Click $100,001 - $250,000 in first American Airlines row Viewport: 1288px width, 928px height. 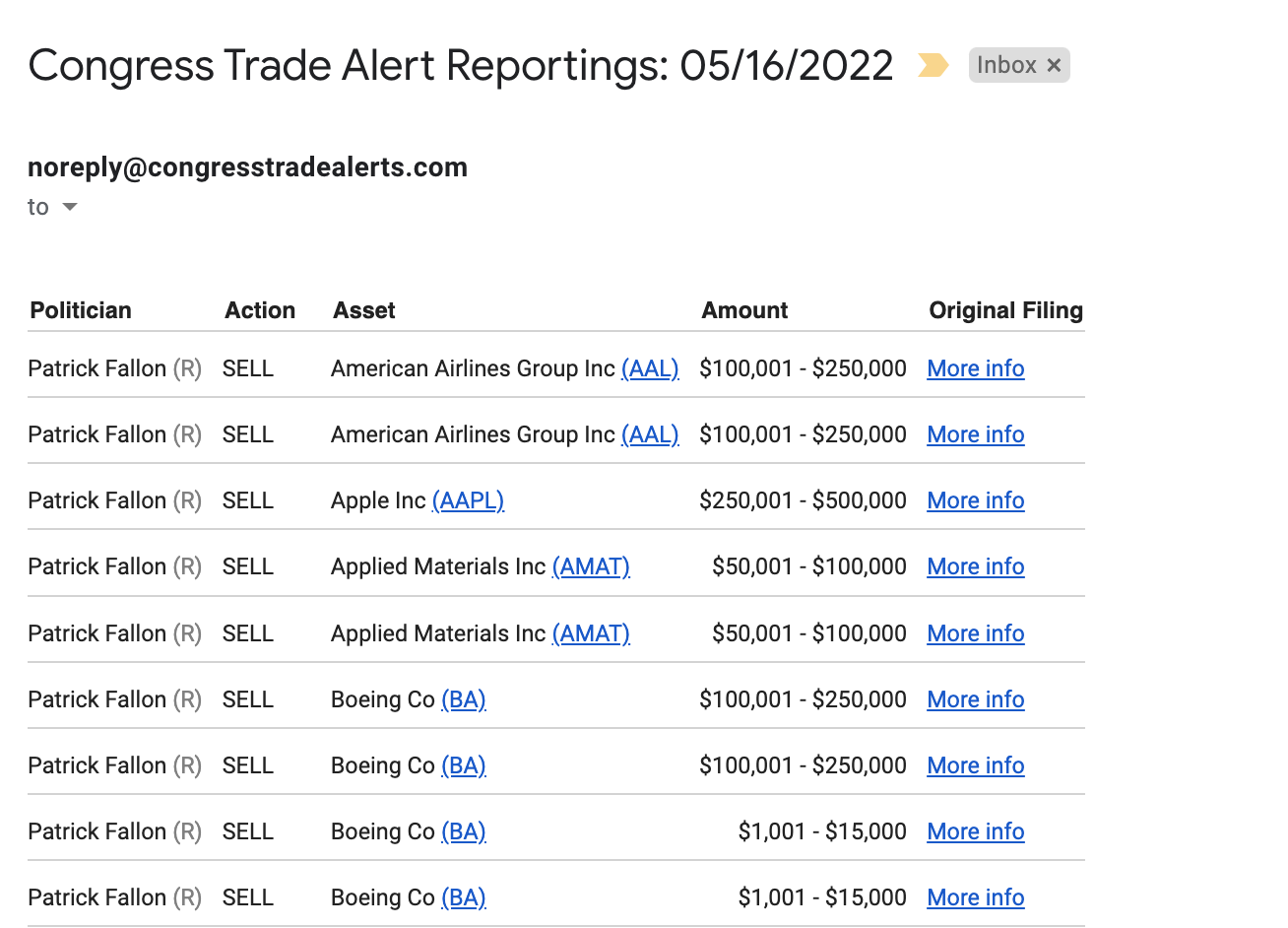tap(803, 368)
